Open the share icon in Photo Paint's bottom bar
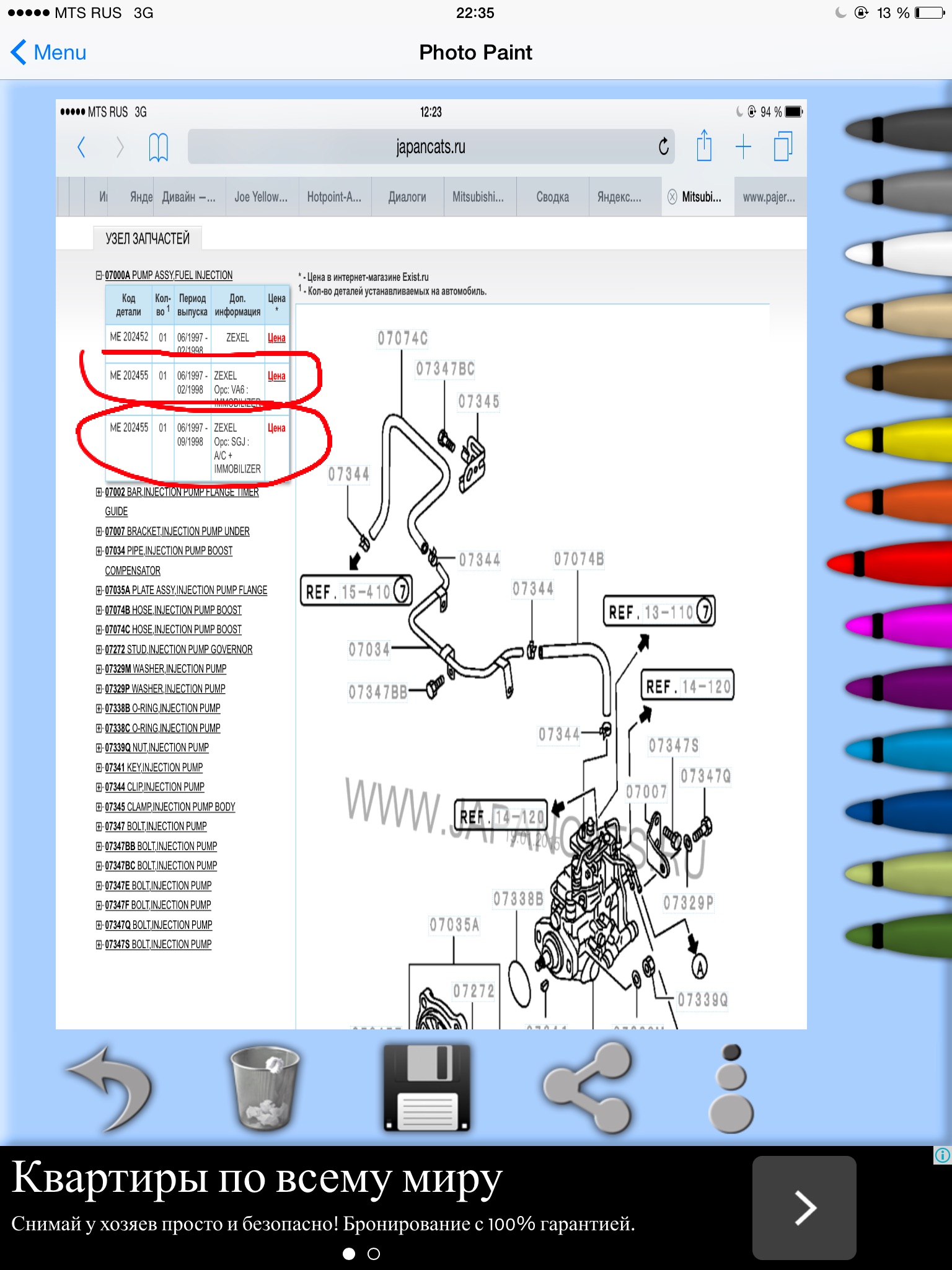This screenshot has width=952, height=1270. click(587, 1086)
